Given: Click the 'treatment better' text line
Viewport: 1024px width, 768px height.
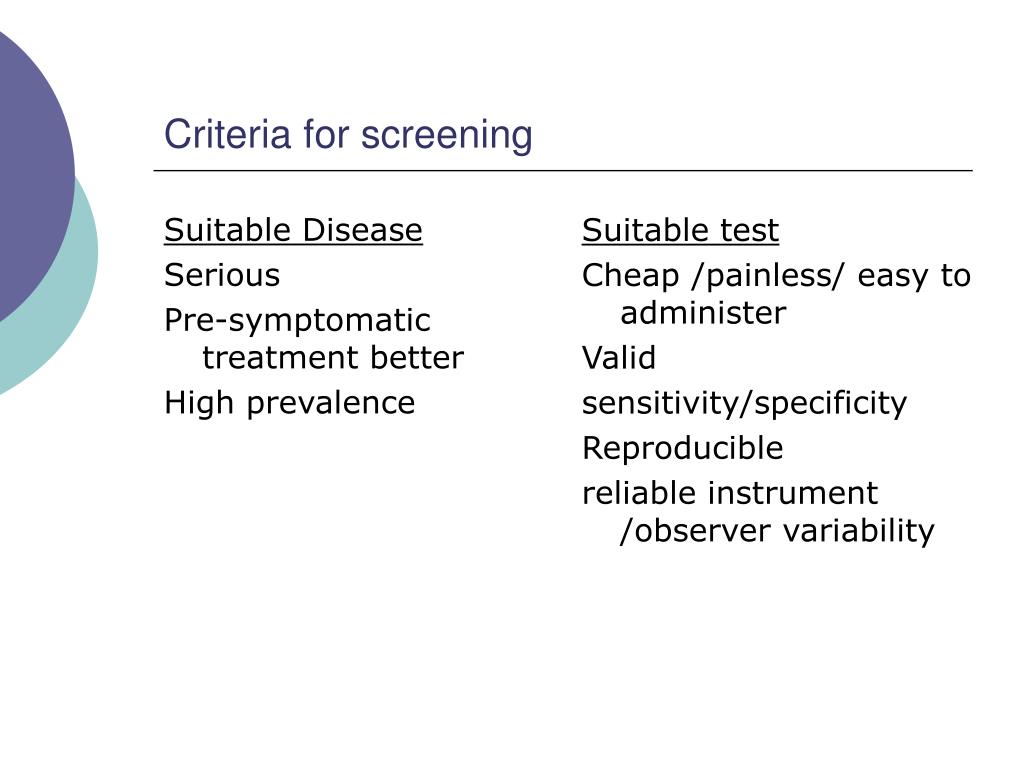Looking at the screenshot, I should 333,358.
